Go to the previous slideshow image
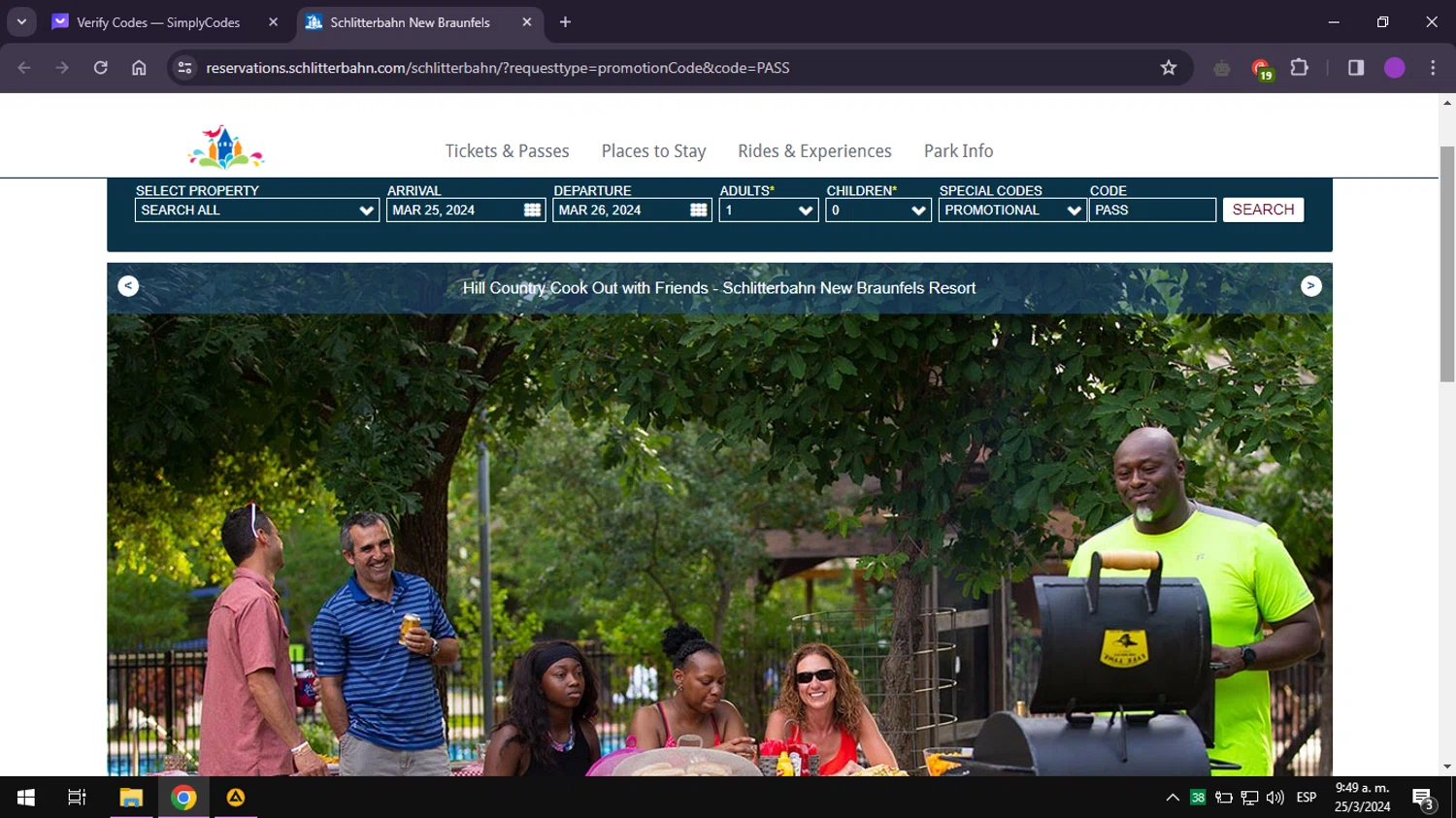Image resolution: width=1456 pixels, height=818 pixels. [x=128, y=285]
